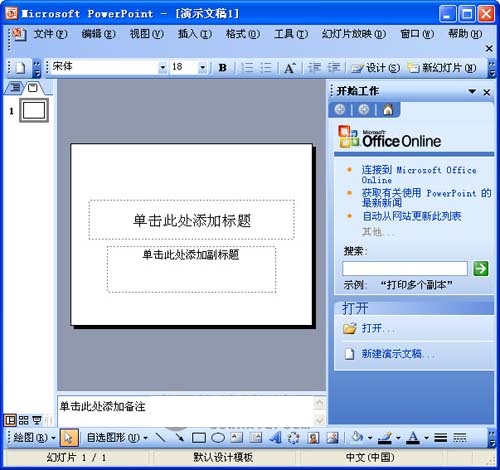Click the notes area 单击此处添加备注
The width and height of the screenshot is (500, 470).
(x=185, y=411)
